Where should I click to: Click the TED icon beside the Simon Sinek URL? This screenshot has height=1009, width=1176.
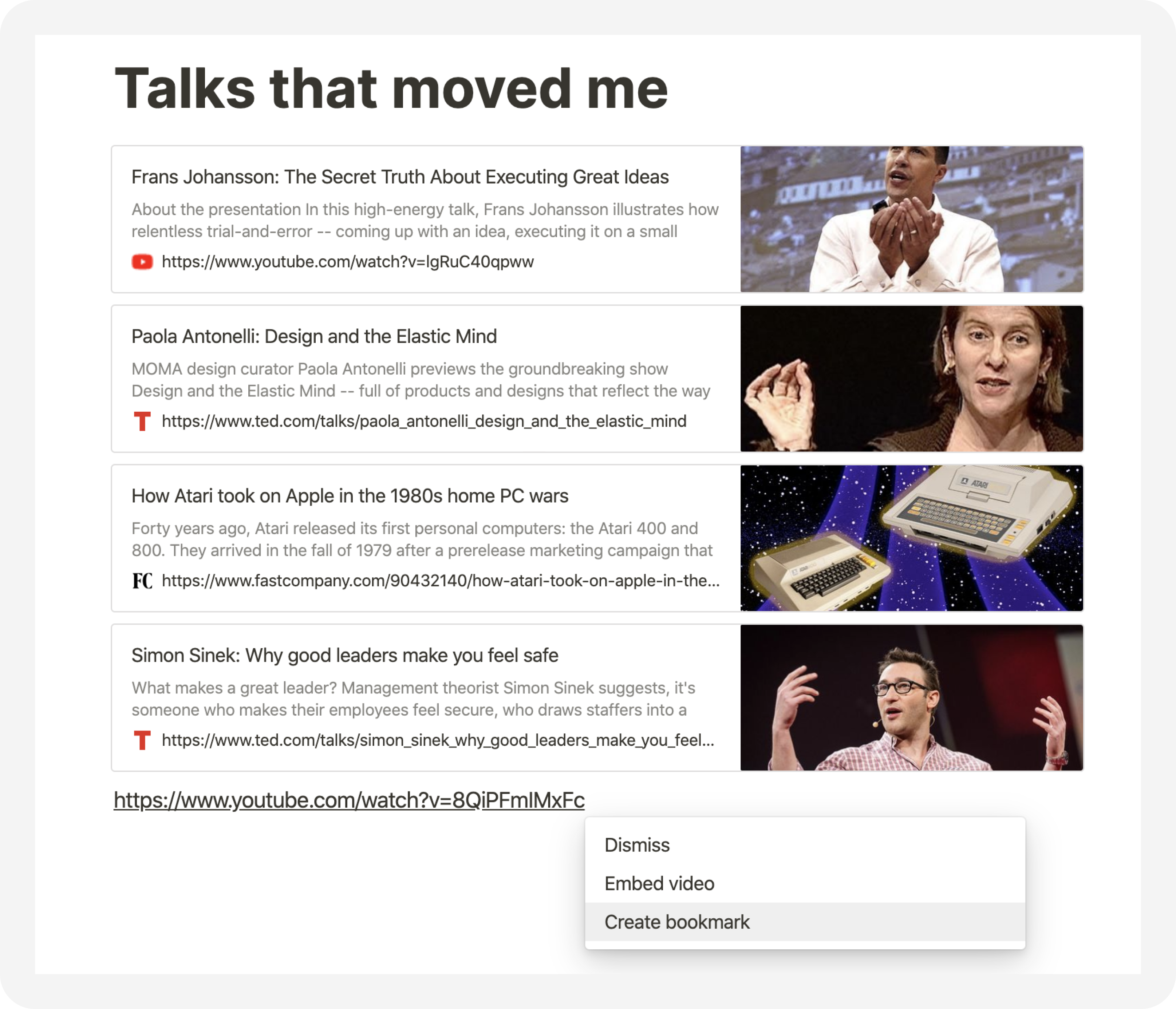[142, 740]
